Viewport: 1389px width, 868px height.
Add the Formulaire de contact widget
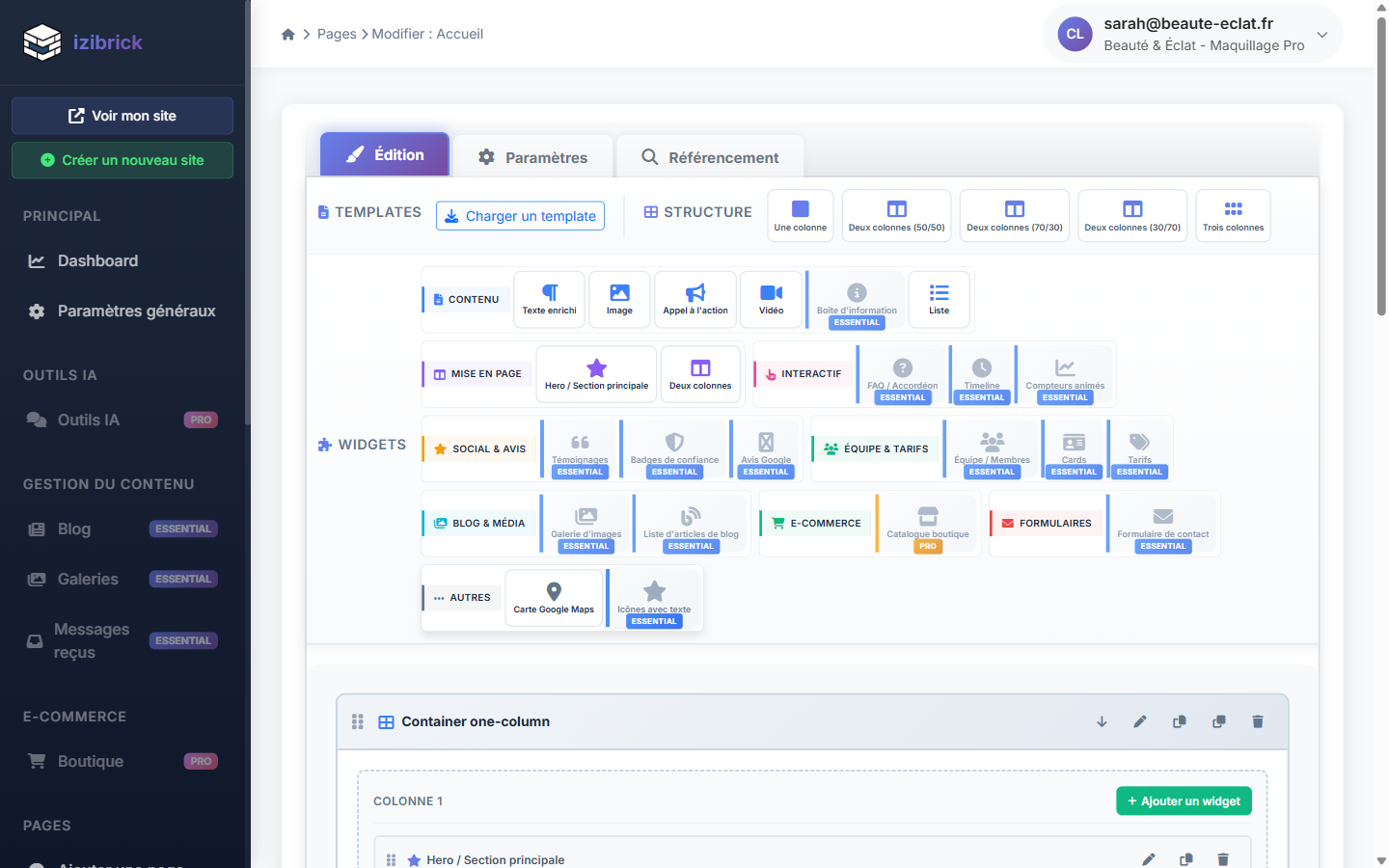[x=1162, y=525]
